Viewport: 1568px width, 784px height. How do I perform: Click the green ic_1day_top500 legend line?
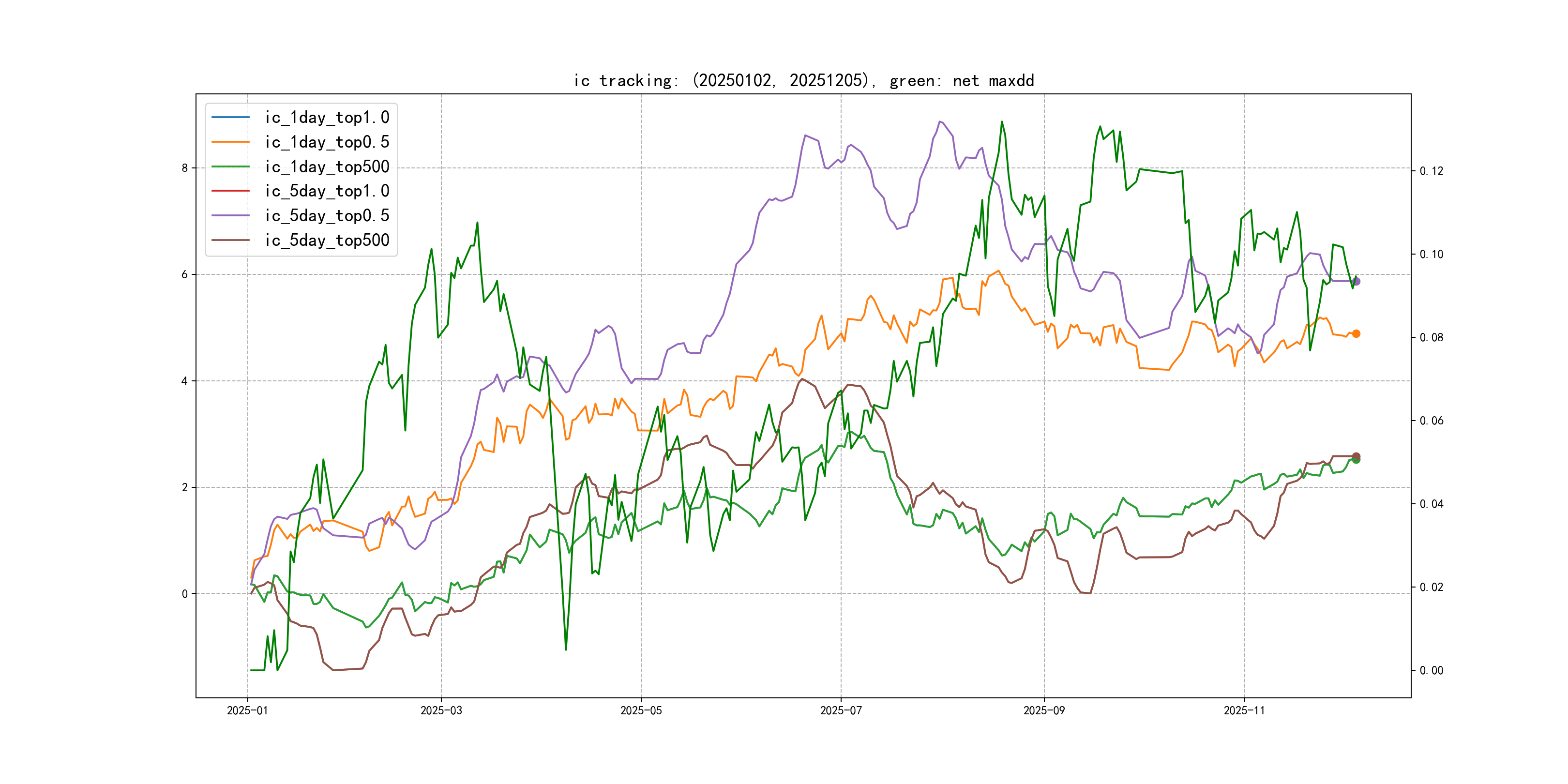pos(230,166)
